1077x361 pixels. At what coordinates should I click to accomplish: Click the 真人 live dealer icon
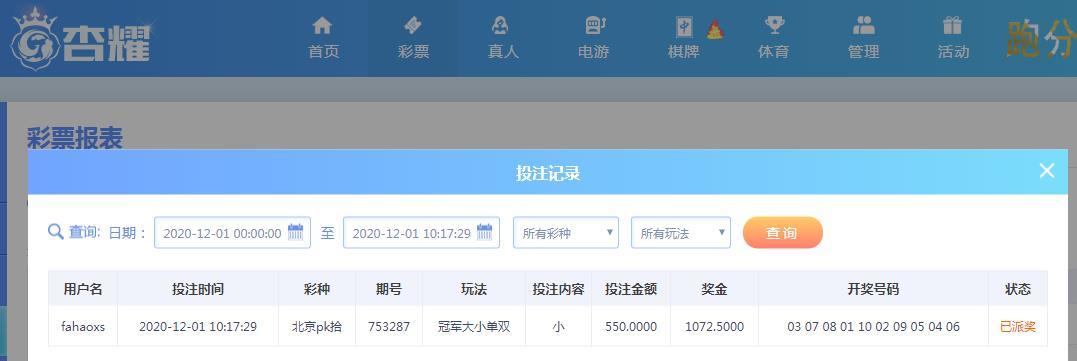501,26
